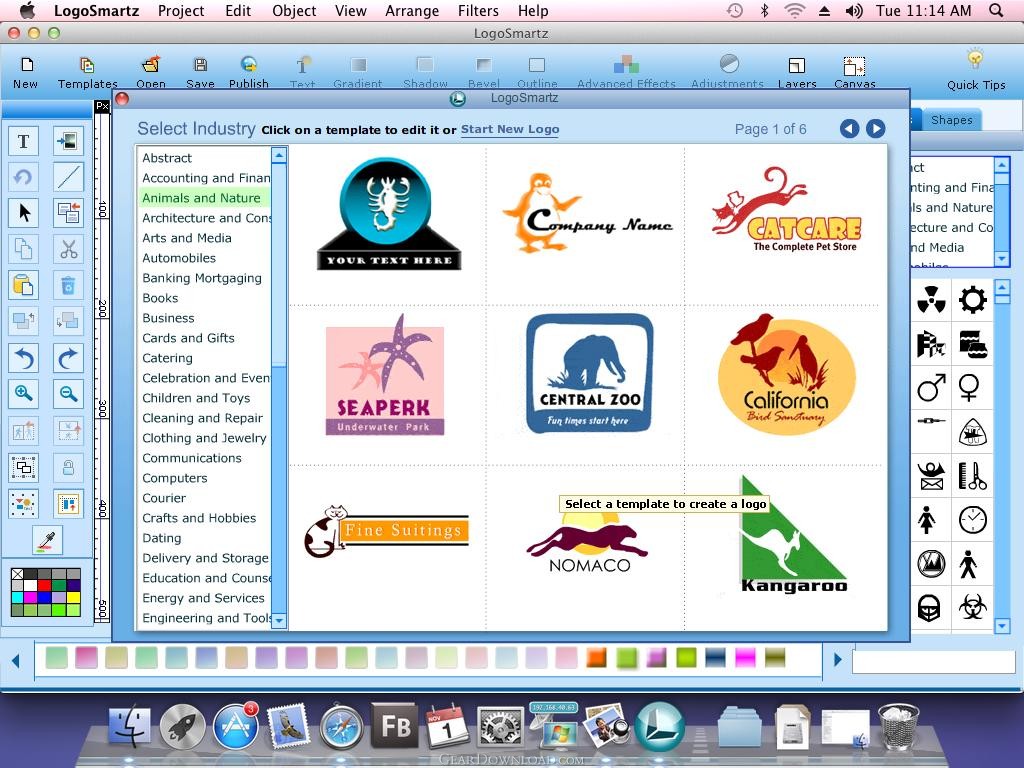Click the lock object tool
Image resolution: width=1024 pixels, height=768 pixels.
(x=68, y=467)
